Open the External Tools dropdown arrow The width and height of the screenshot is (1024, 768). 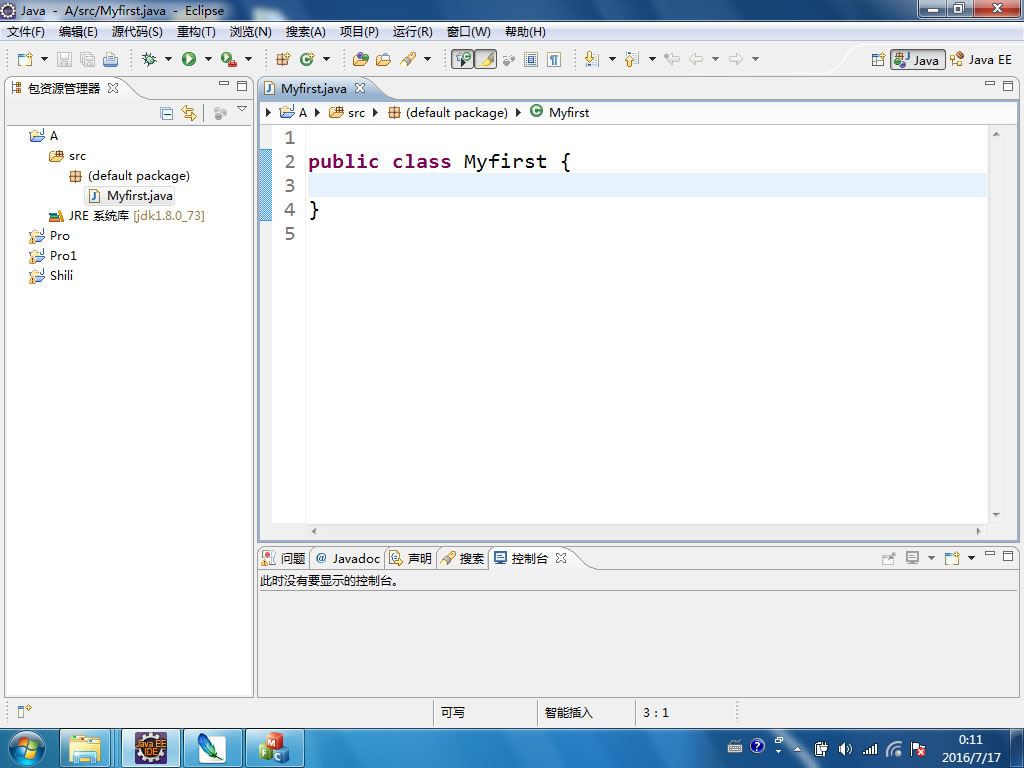(x=248, y=59)
